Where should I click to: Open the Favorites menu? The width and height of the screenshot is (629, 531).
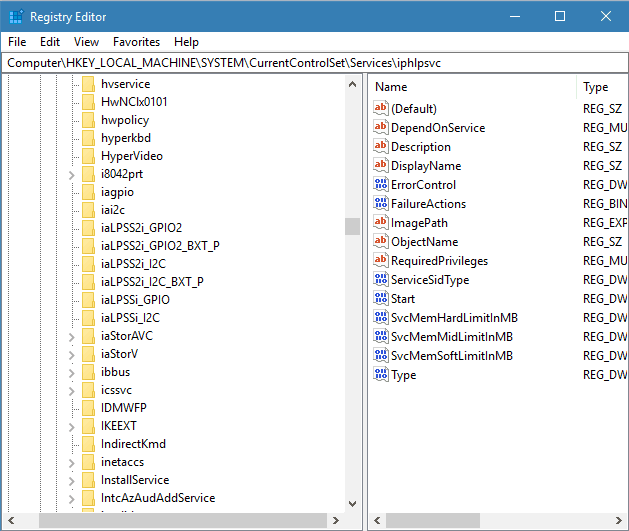click(x=136, y=42)
